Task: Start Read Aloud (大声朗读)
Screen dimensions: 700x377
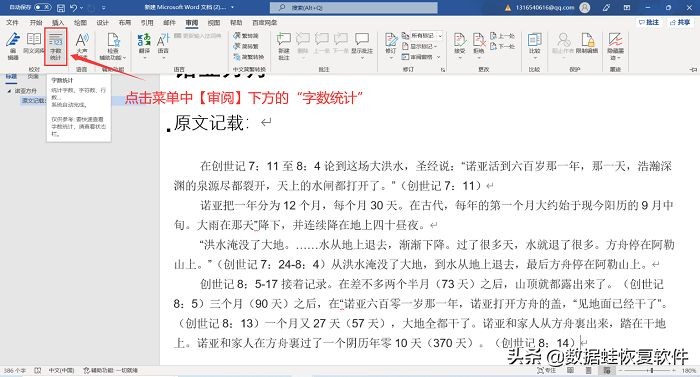Action: tap(82, 46)
